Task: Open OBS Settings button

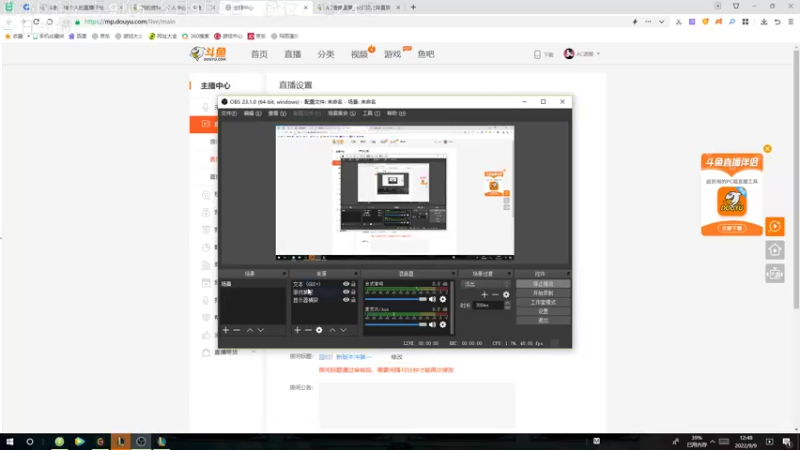Action: click(543, 311)
